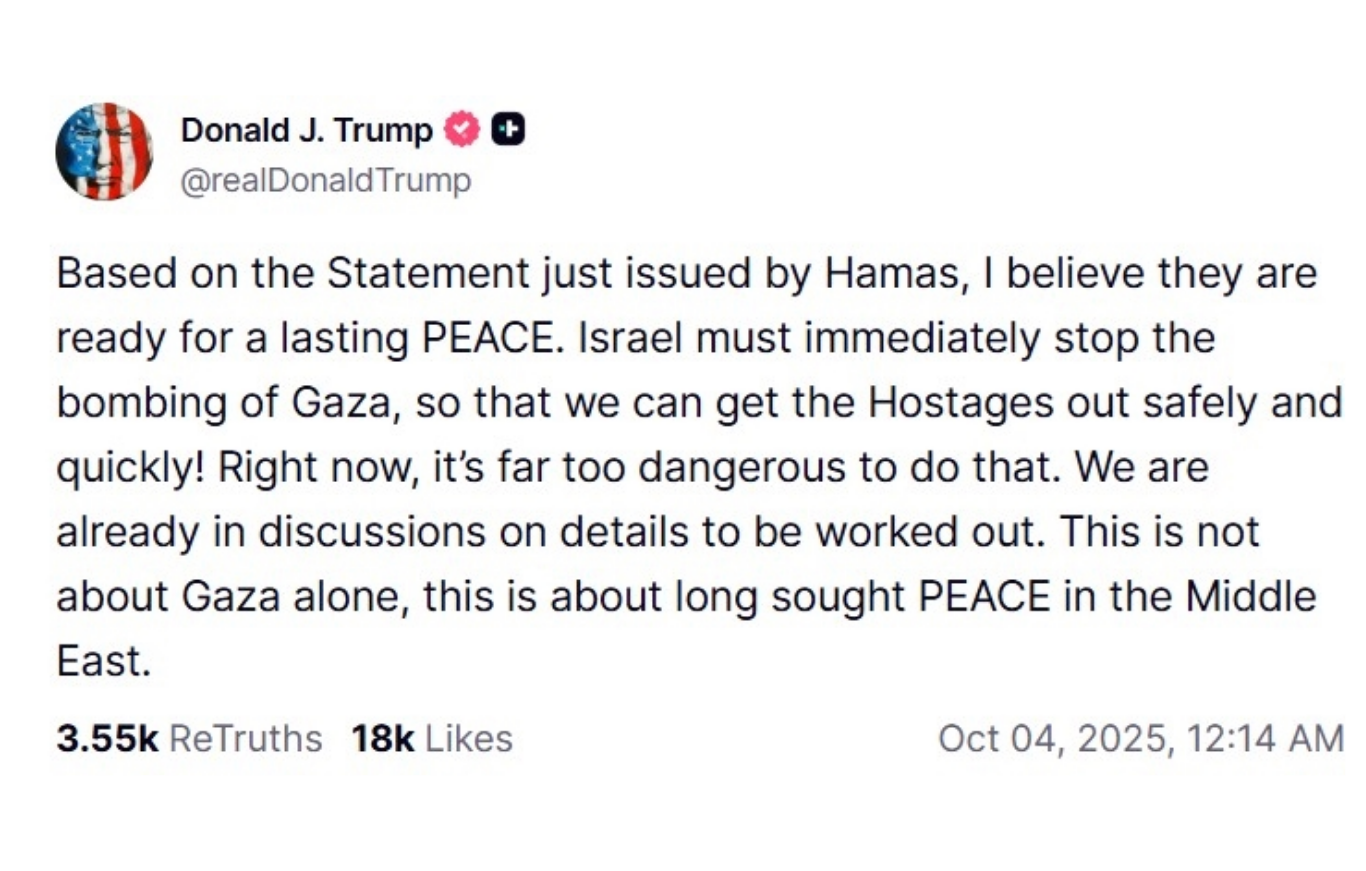This screenshot has width=1366, height=871.
Task: Open the flag-painted profile avatar
Action: (x=104, y=152)
